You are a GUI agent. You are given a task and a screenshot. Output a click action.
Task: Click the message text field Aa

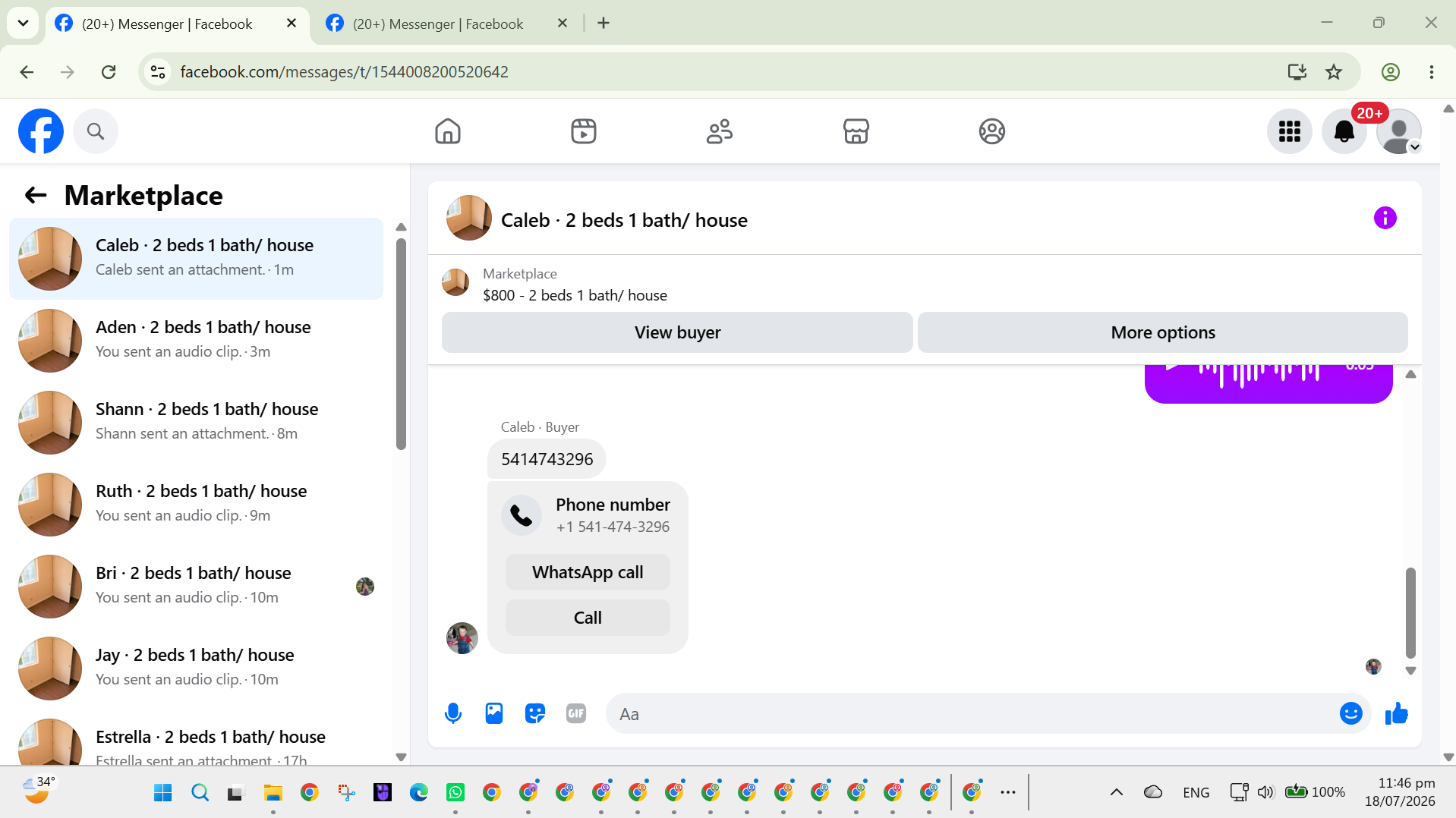point(972,713)
